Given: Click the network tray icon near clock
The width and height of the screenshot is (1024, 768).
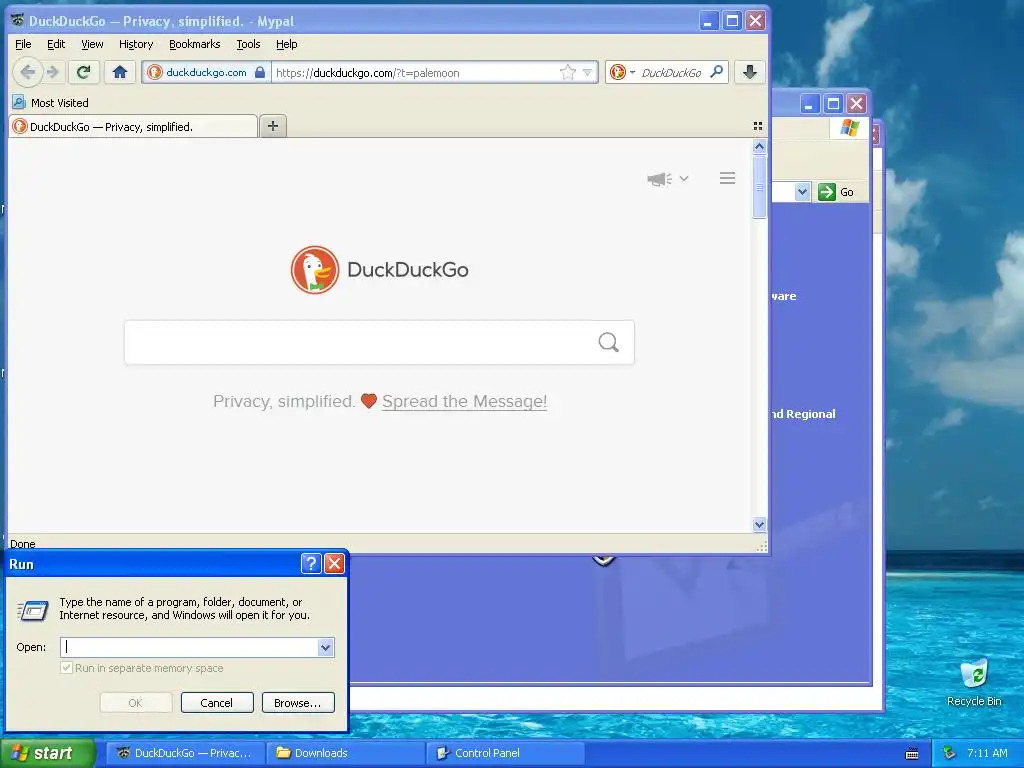Looking at the screenshot, I should click(x=950, y=753).
